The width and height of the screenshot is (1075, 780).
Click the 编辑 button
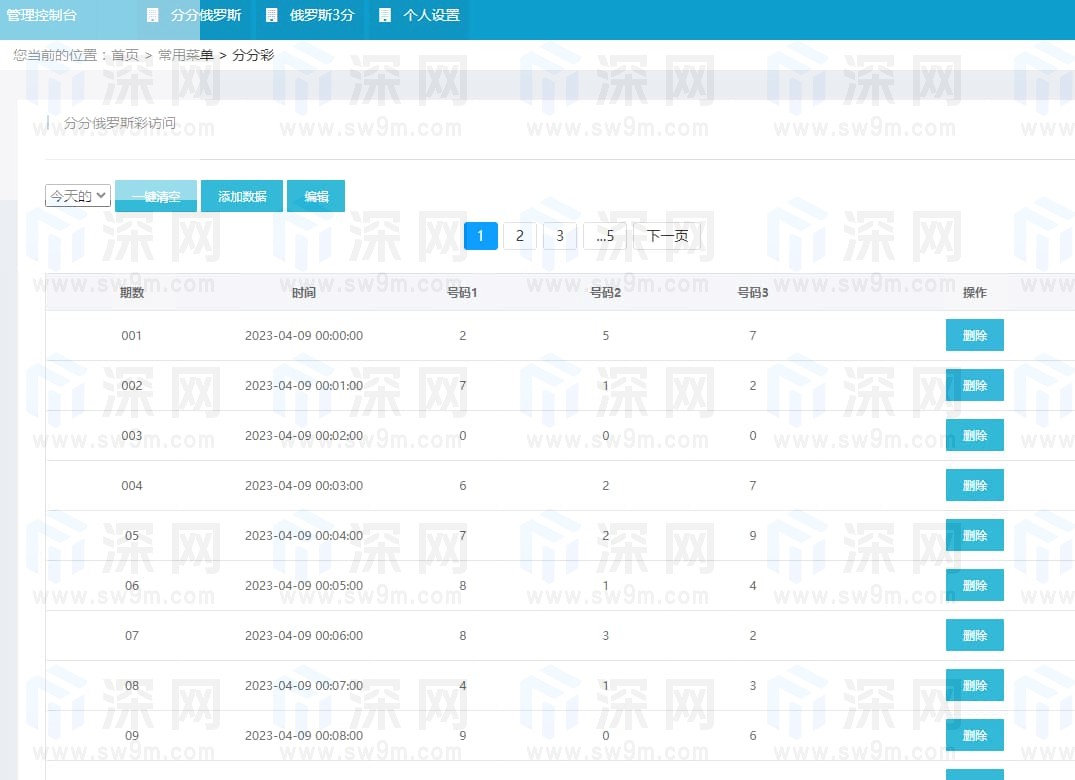click(x=316, y=196)
